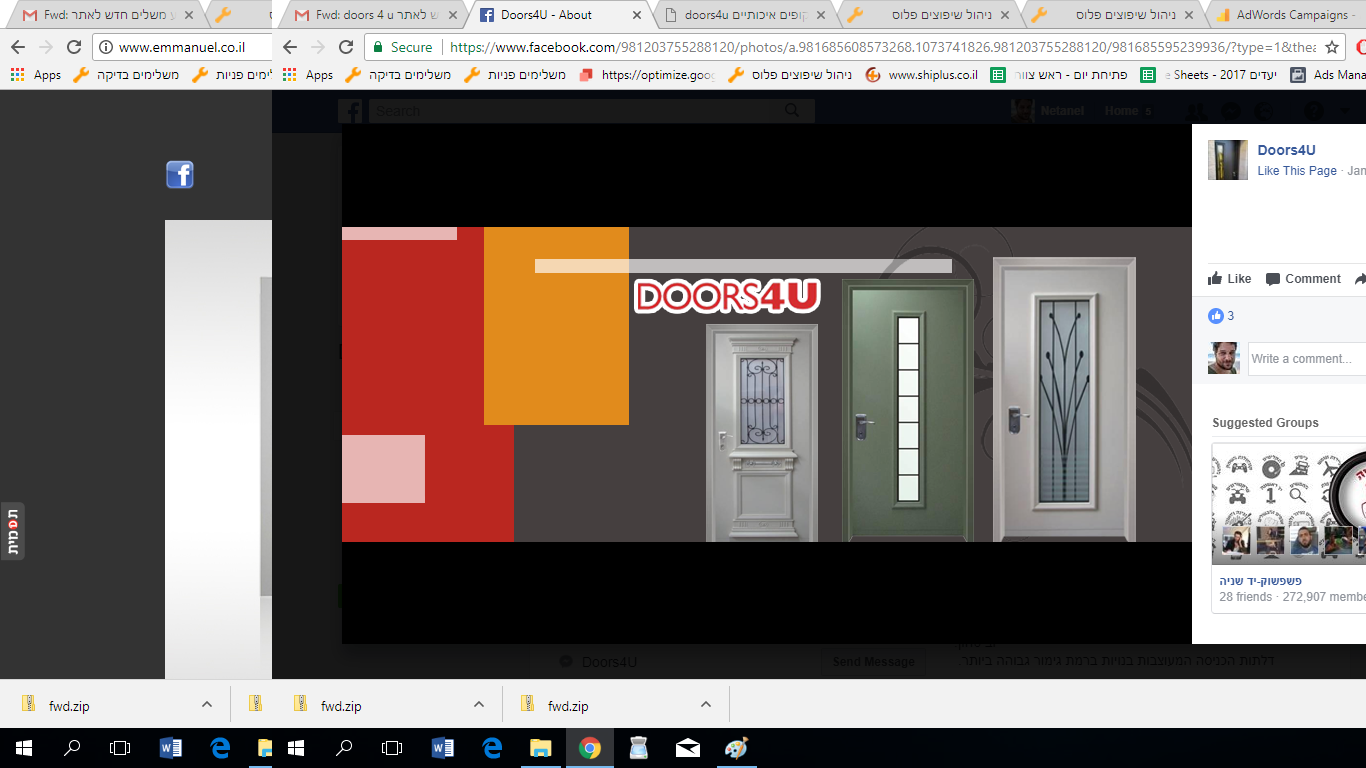Viewport: 1366px width, 768px height.
Task: Open Google Chrome from the taskbar
Action: coord(589,748)
